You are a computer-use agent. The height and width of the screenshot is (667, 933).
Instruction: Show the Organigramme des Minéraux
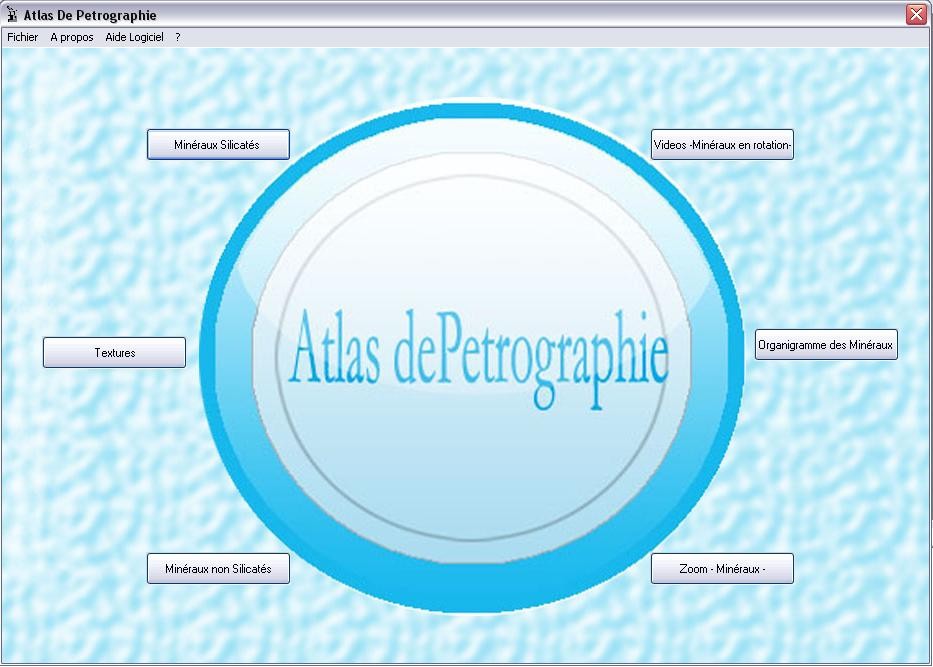coord(826,345)
